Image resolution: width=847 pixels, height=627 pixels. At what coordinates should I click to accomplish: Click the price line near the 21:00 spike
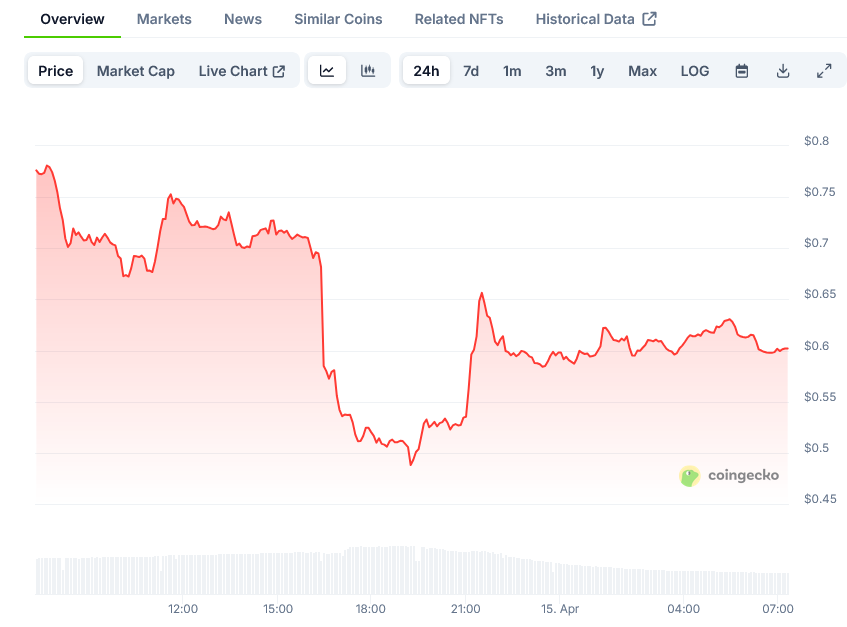pyautogui.click(x=482, y=294)
